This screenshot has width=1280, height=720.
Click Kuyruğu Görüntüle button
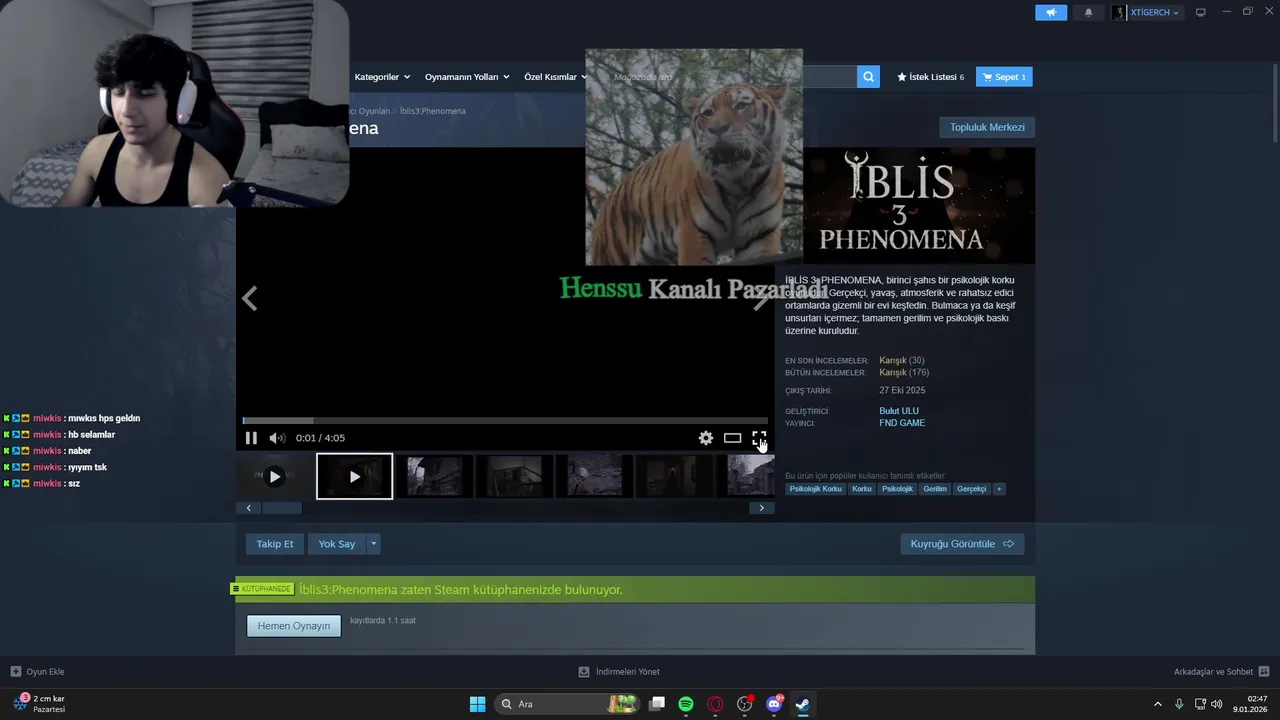pyautogui.click(x=962, y=544)
